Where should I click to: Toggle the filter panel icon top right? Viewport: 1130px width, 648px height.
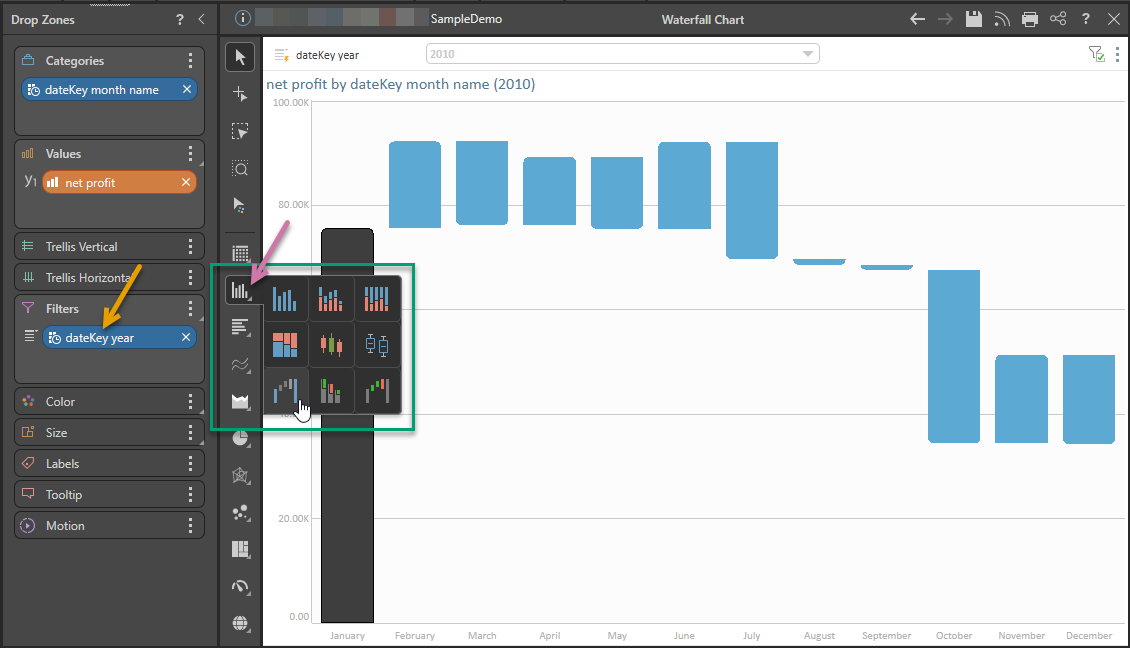[1096, 54]
